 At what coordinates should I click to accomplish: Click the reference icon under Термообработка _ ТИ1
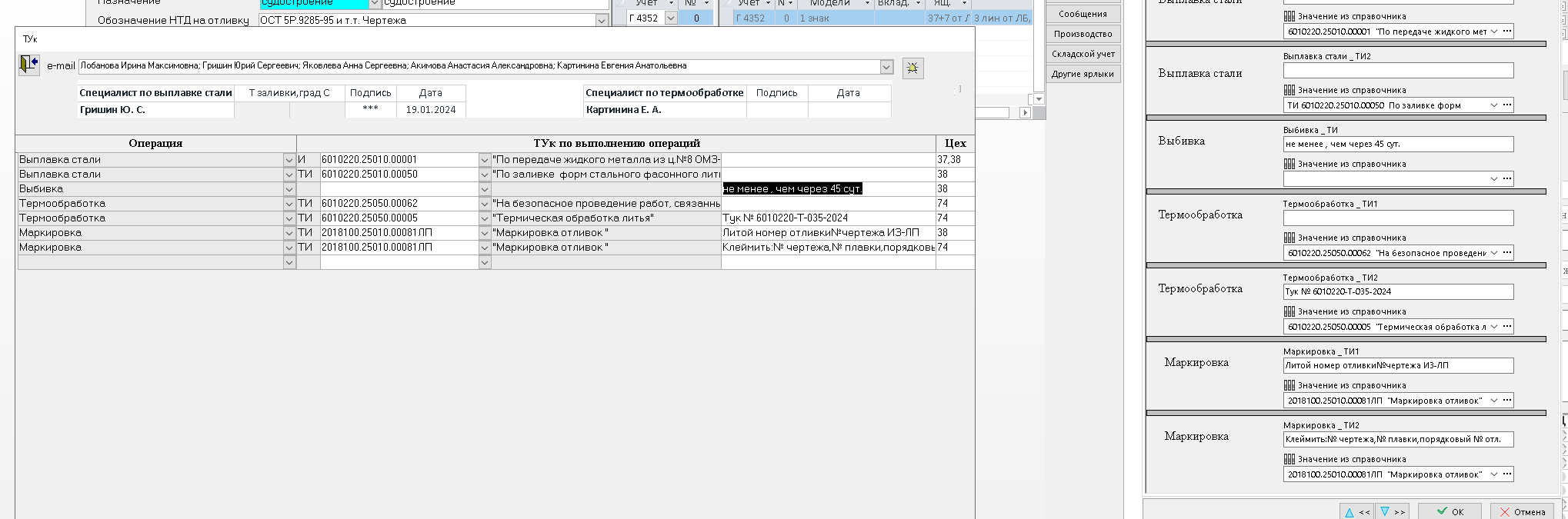tap(1289, 238)
